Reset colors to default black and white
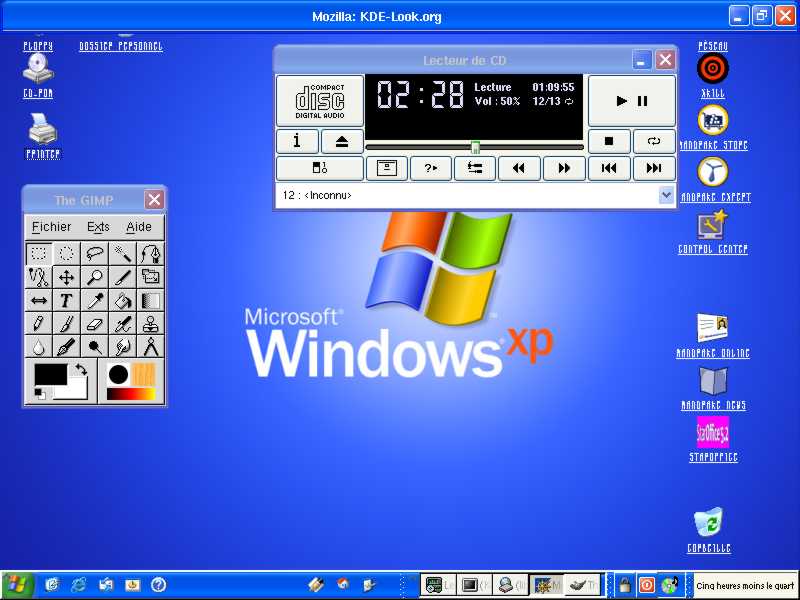Image resolution: width=800 pixels, height=600 pixels. tap(40, 394)
